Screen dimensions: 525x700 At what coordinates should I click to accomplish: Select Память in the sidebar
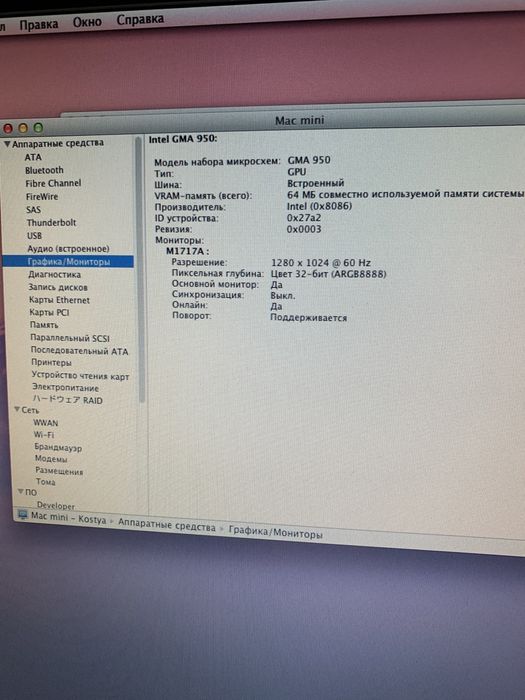coord(44,325)
